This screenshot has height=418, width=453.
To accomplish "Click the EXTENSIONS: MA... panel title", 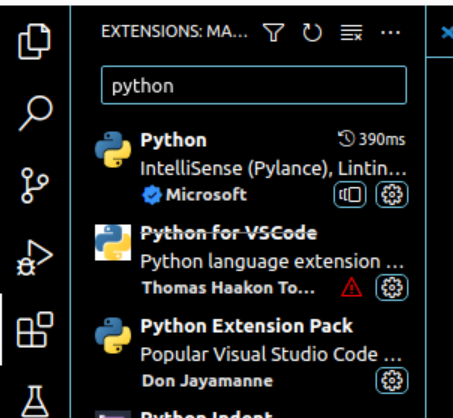I will pos(174,32).
